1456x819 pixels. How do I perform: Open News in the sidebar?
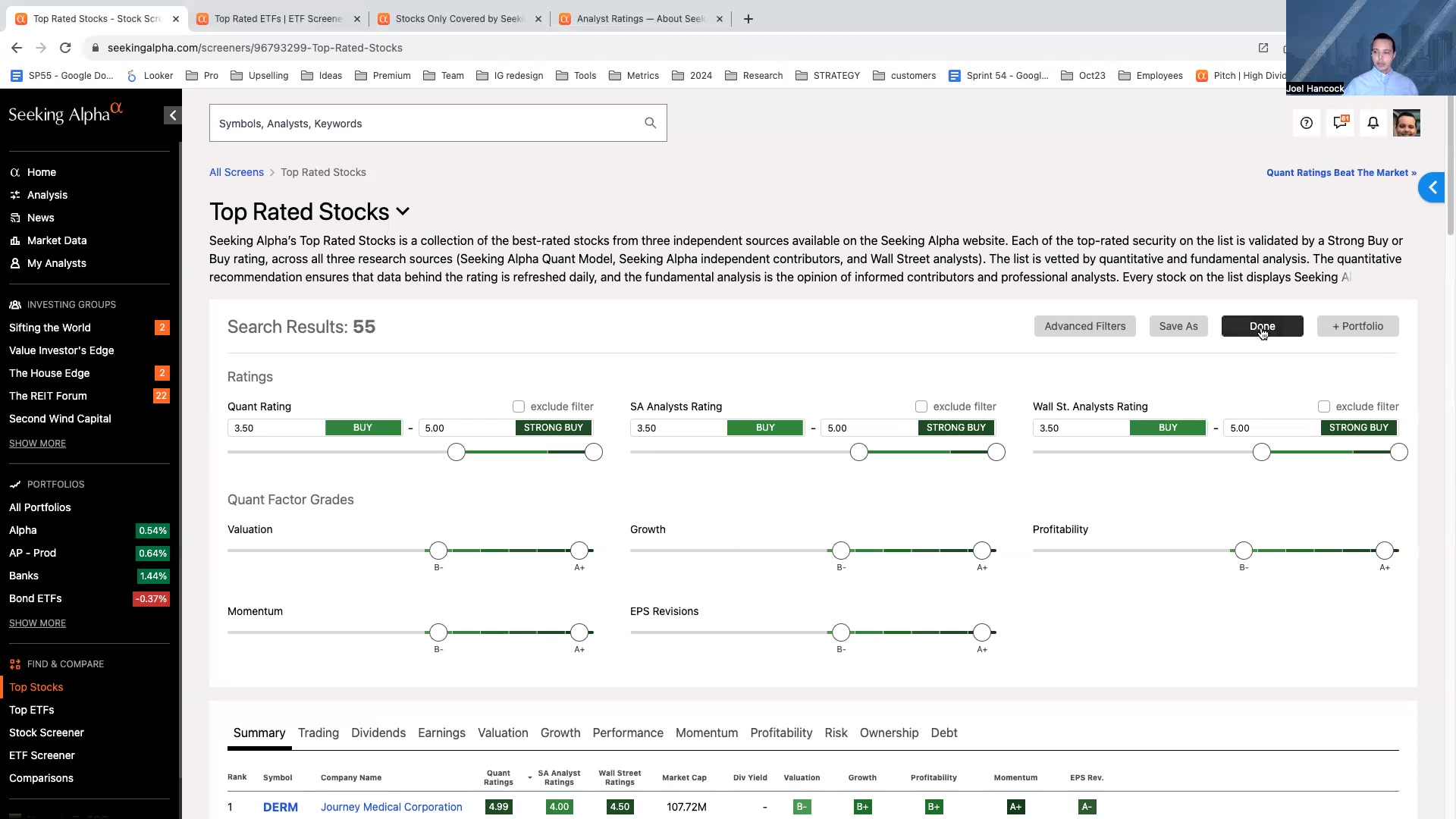pos(40,218)
